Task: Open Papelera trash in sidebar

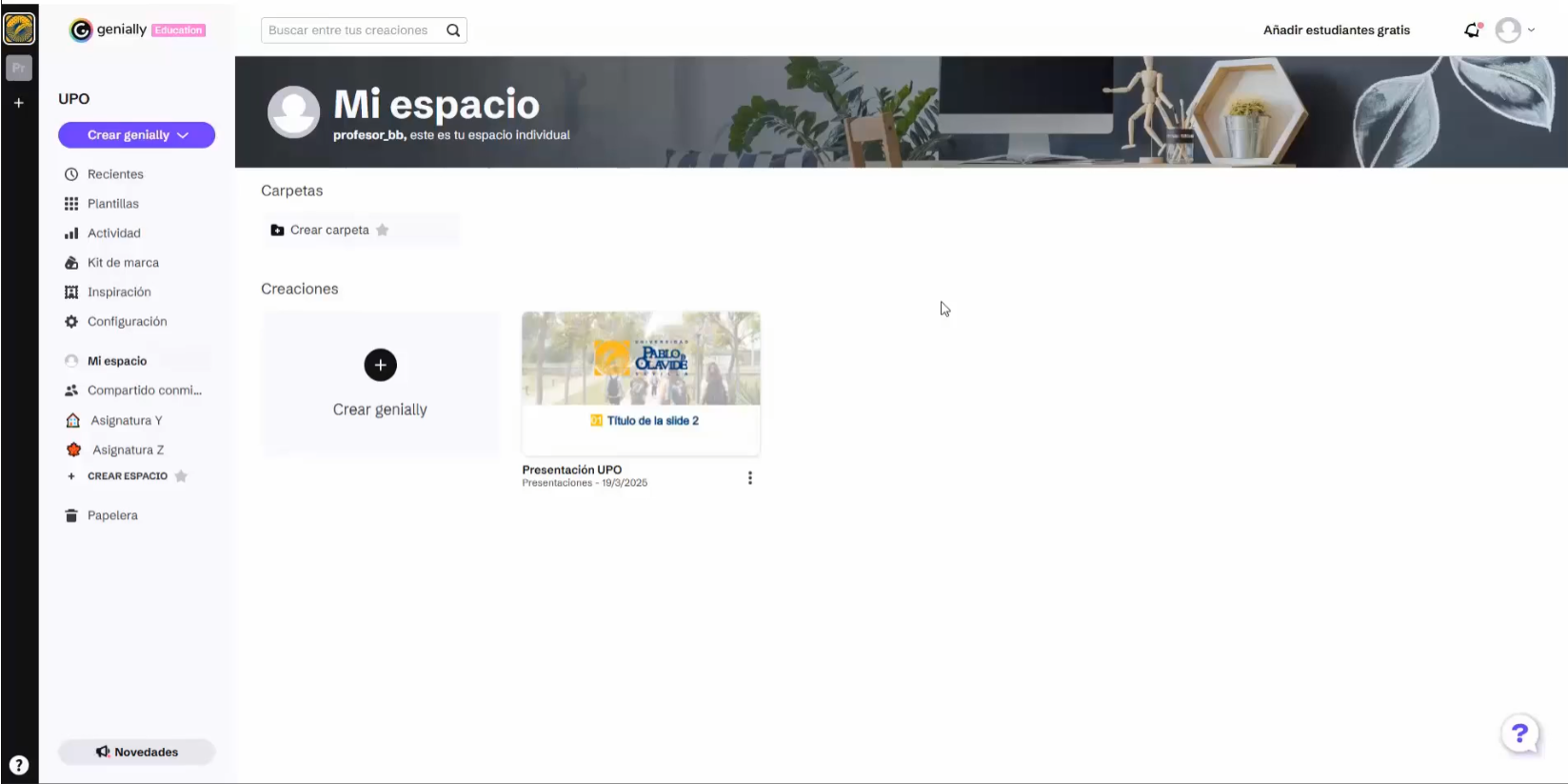Action: tap(111, 515)
